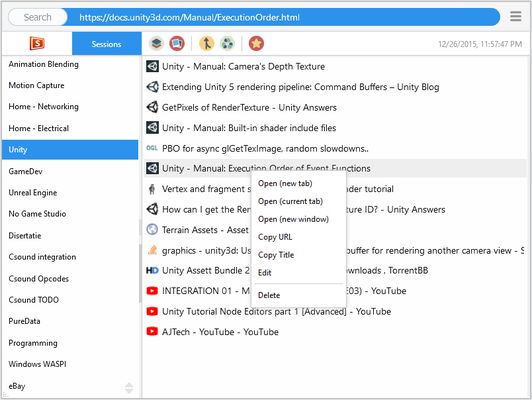Click OGL favicon of PBO for async entry
Image resolution: width=532 pixels, height=400 pixels.
[152, 148]
